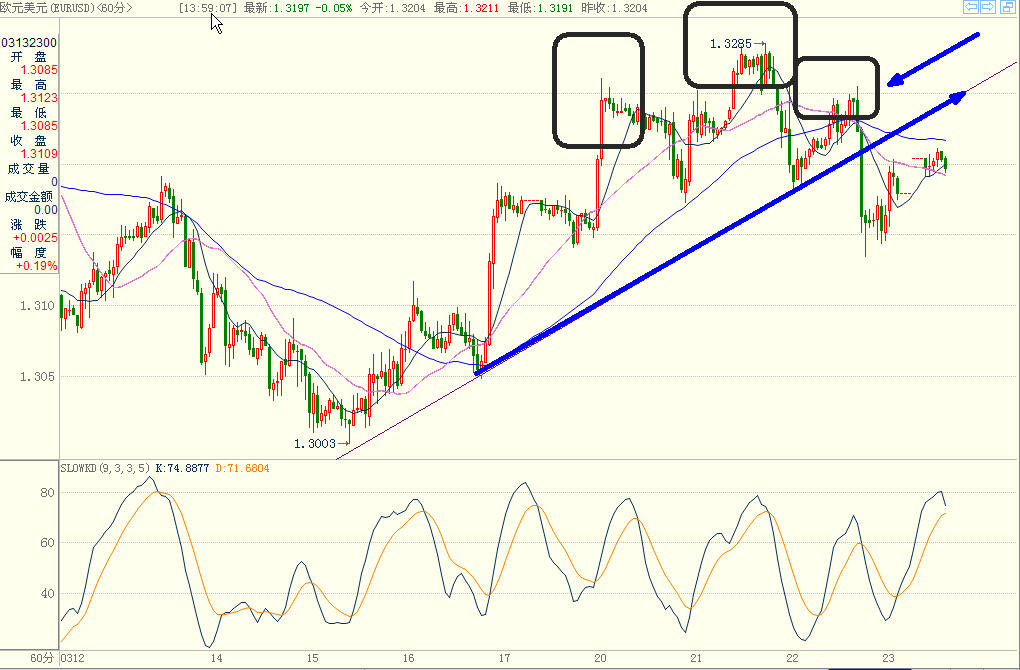This screenshot has height=670, width=1020.
Task: Click the 60 level on indicator axis
Action: 47,543
